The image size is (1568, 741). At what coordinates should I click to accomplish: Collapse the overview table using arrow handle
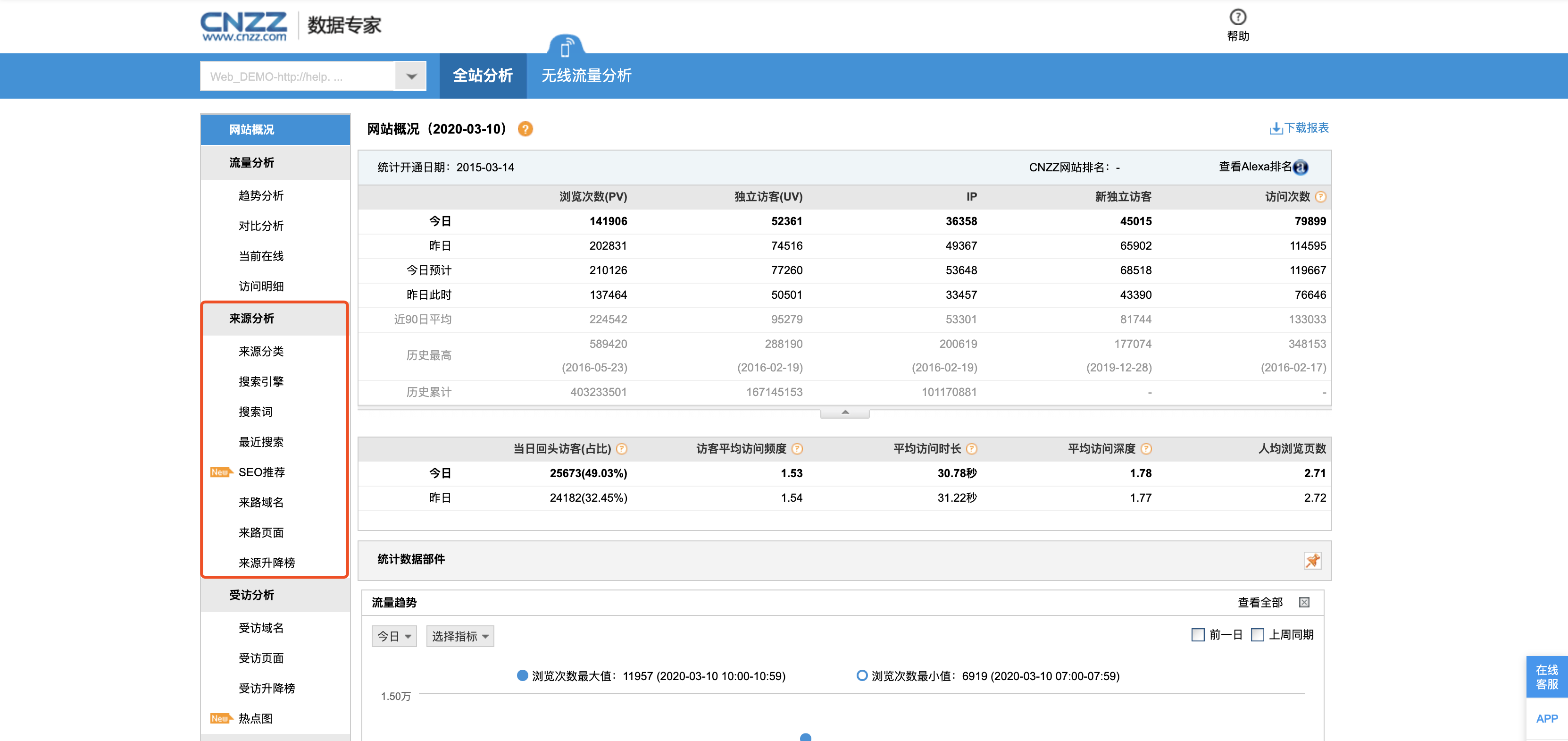[x=844, y=413]
